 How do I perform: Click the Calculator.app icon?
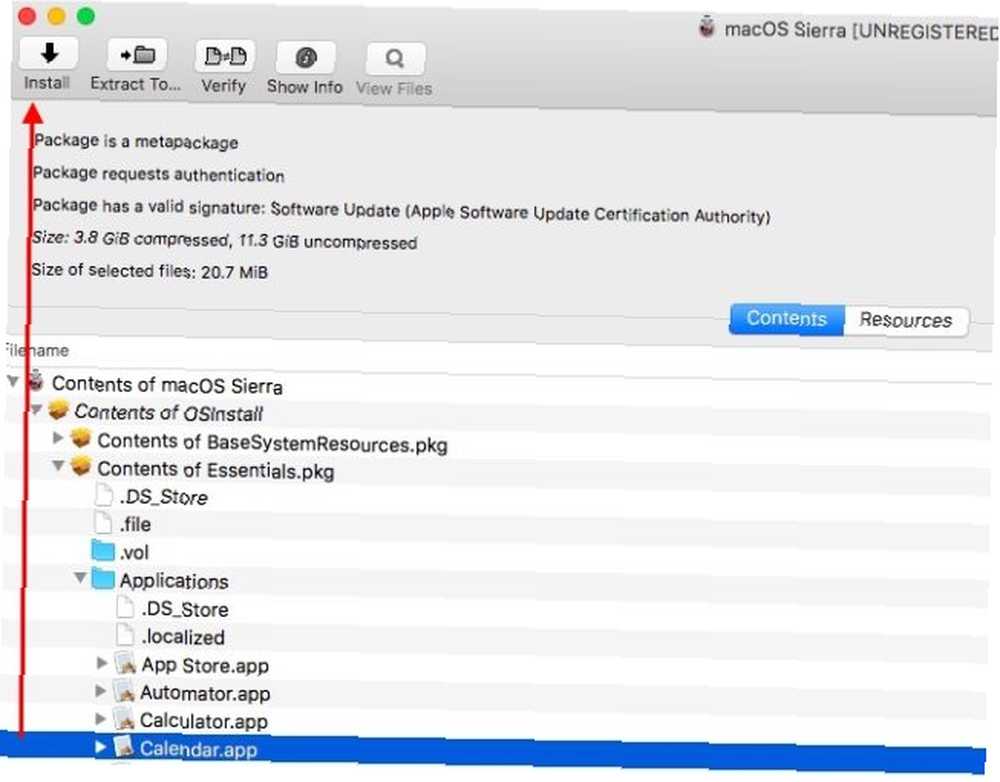coord(124,719)
